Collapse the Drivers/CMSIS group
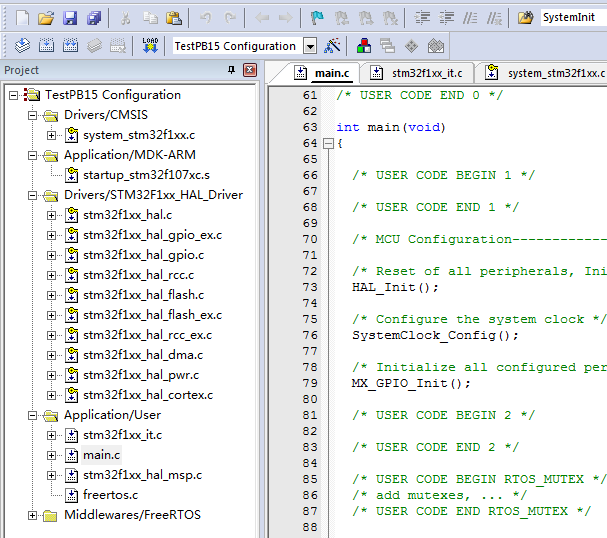Image resolution: width=607 pixels, height=538 pixels. point(33,115)
